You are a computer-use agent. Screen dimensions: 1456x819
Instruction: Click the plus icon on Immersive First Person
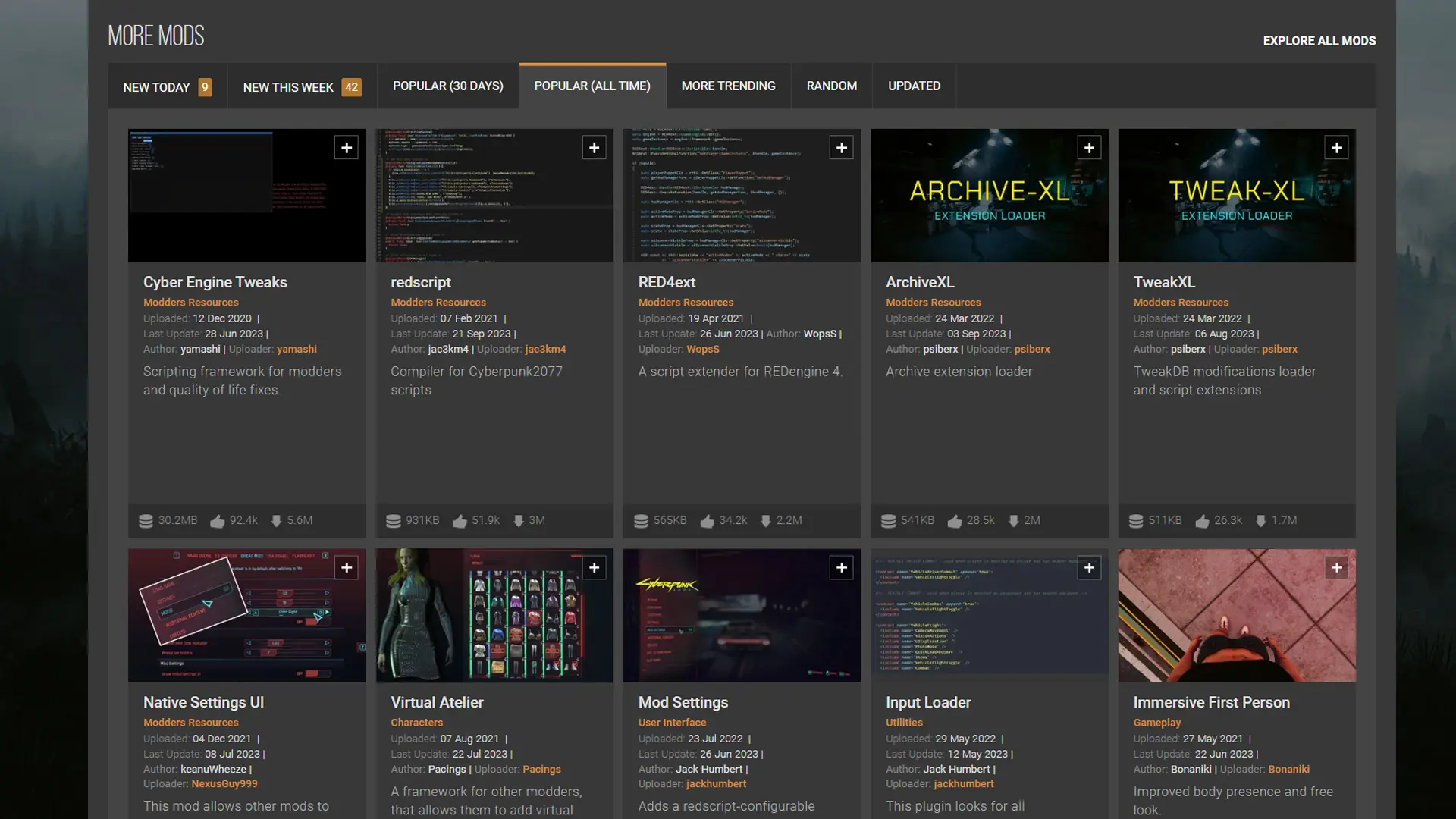click(x=1337, y=567)
